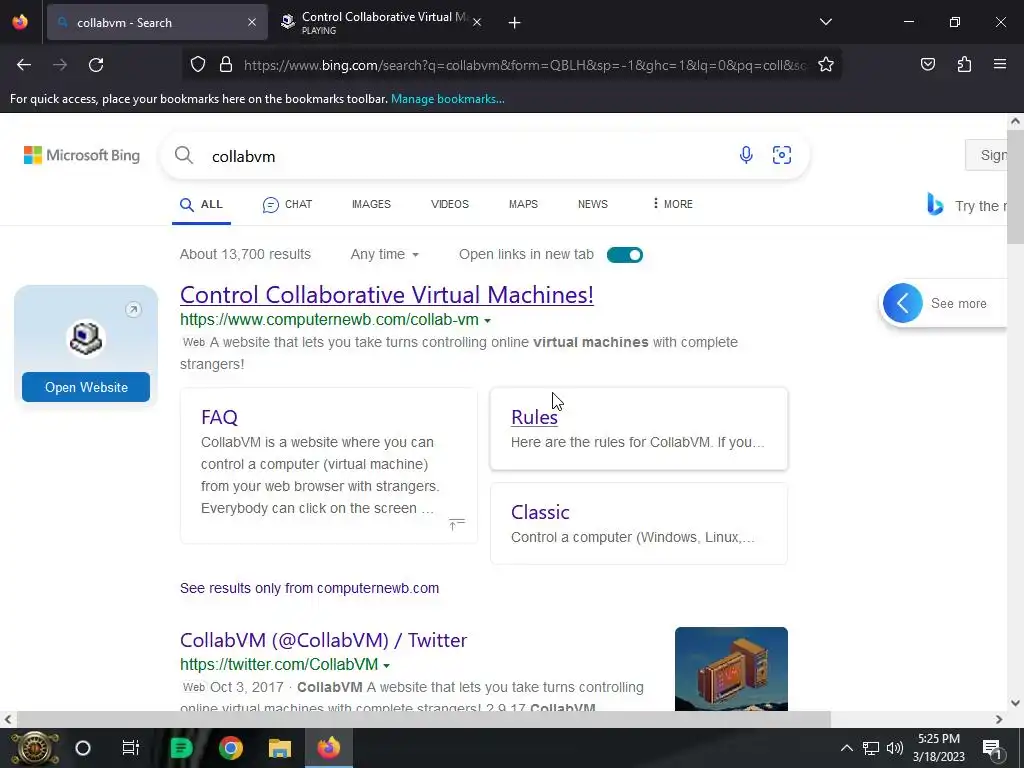Viewport: 1024px width, 768px height.
Task: Open a new tab with plus button
Action: click(x=515, y=23)
